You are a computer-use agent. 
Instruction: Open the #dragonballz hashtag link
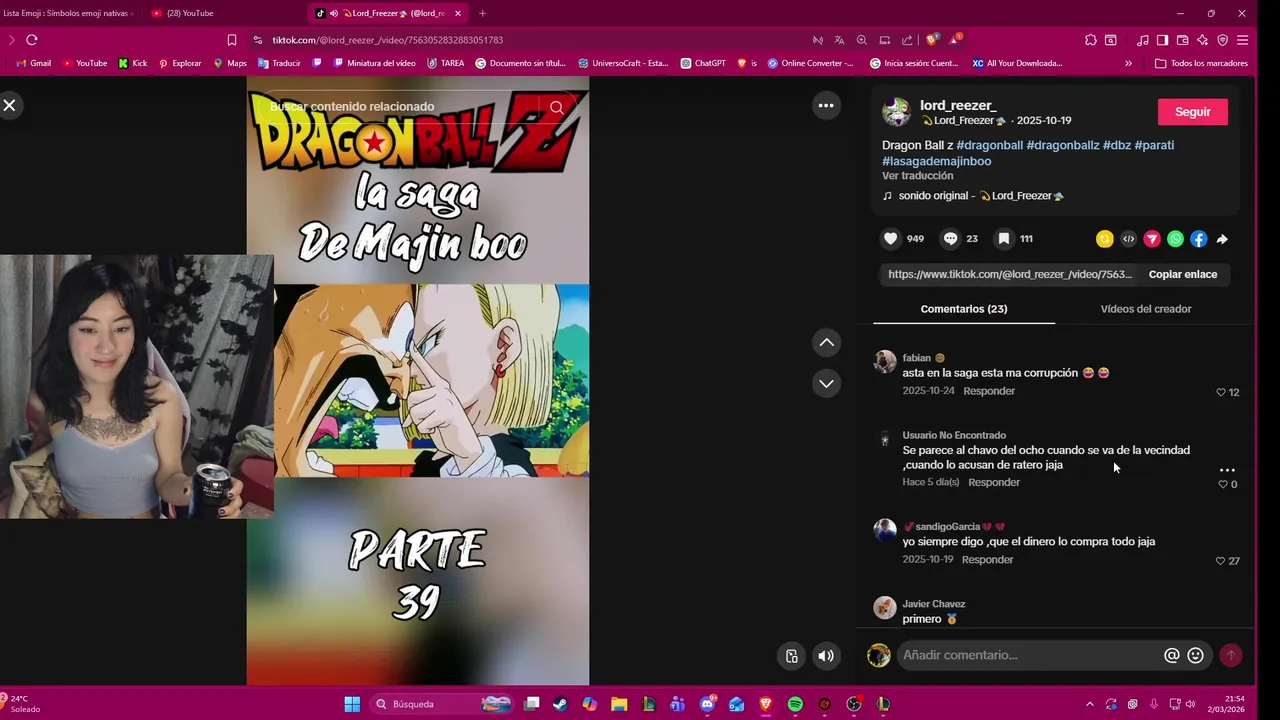[1063, 145]
